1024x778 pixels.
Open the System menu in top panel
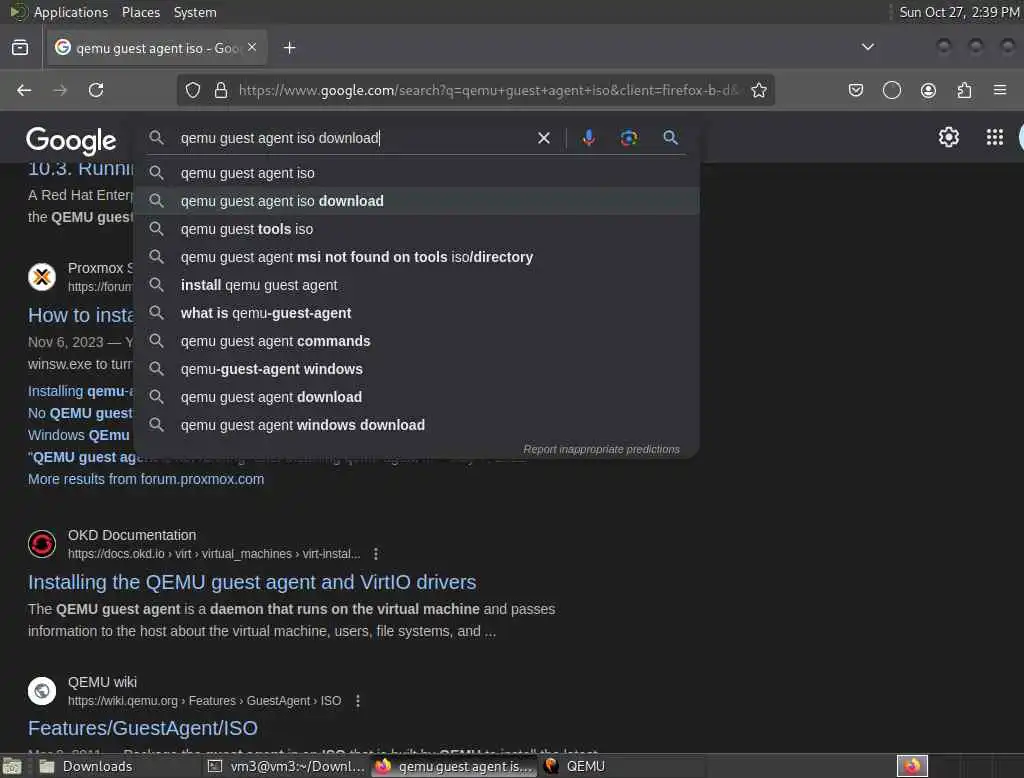pos(195,12)
